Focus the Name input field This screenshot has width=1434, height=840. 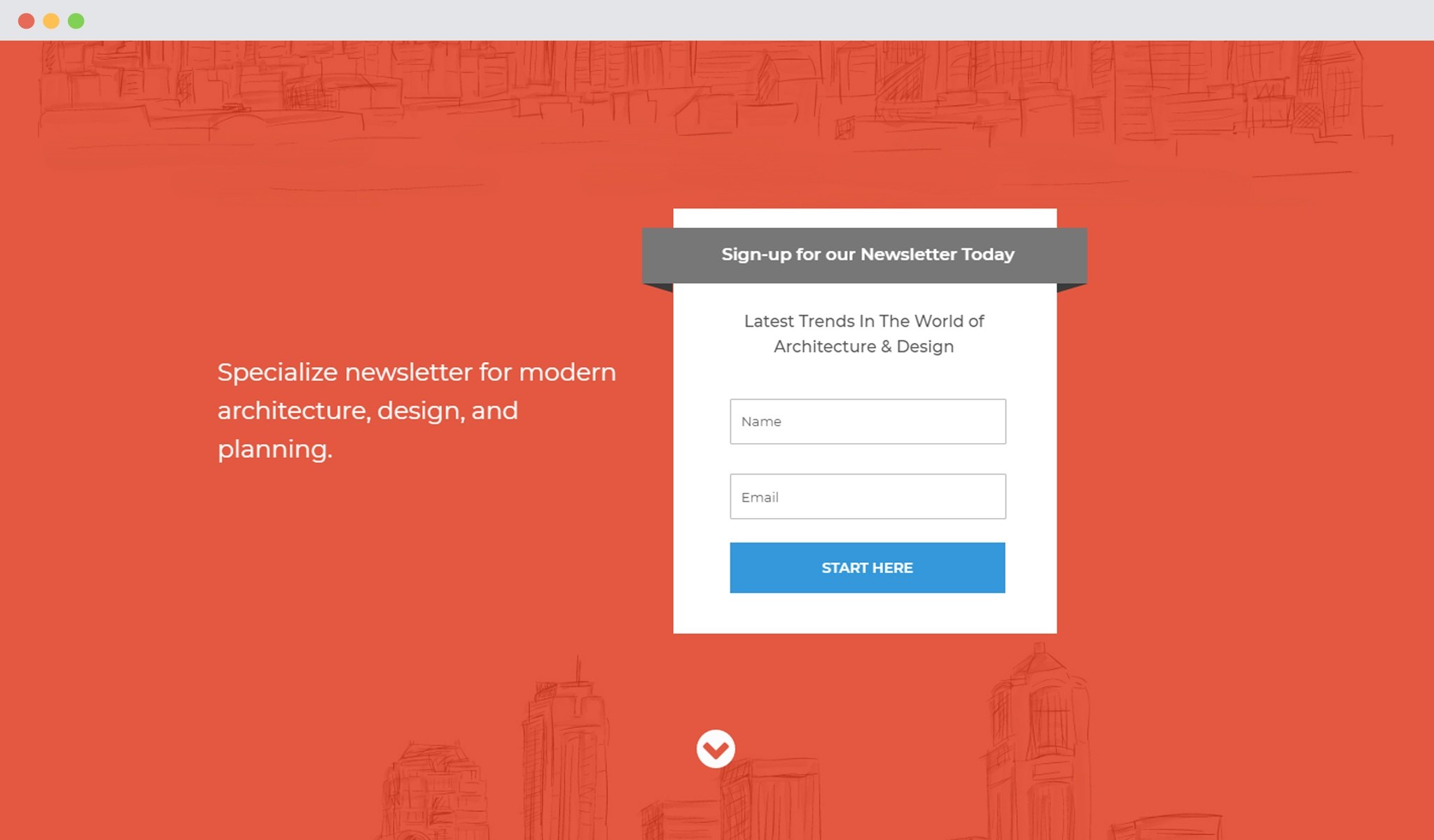click(x=868, y=421)
